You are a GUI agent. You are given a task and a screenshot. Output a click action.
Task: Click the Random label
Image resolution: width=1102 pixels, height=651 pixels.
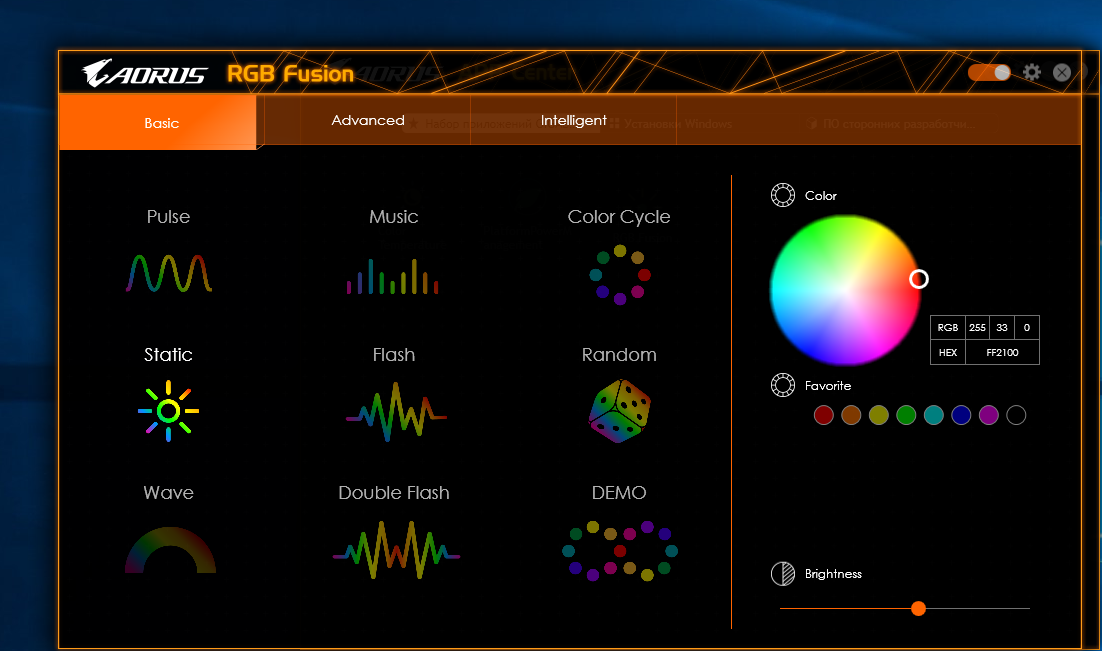click(x=619, y=354)
